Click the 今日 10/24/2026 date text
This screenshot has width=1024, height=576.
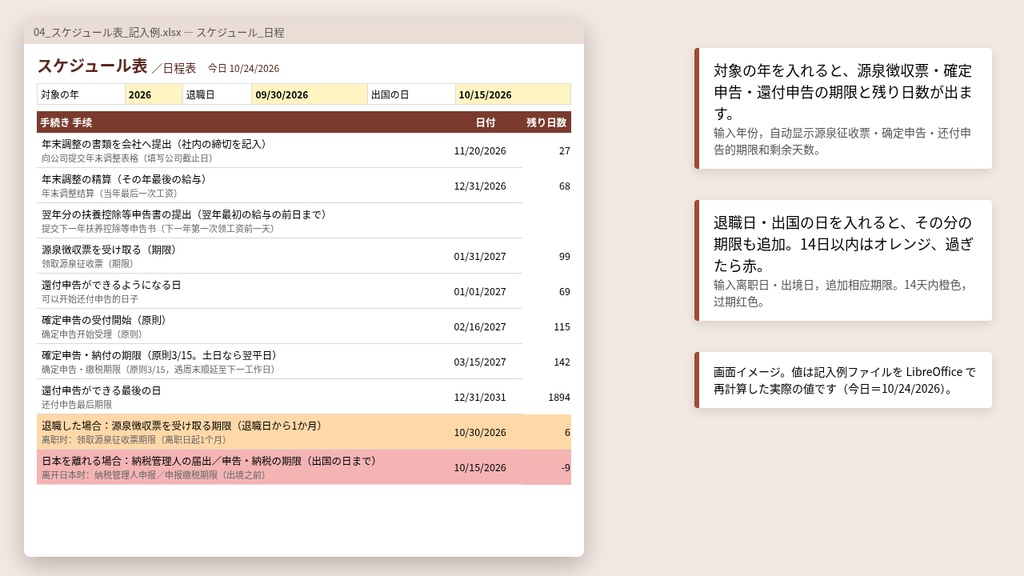coord(244,68)
